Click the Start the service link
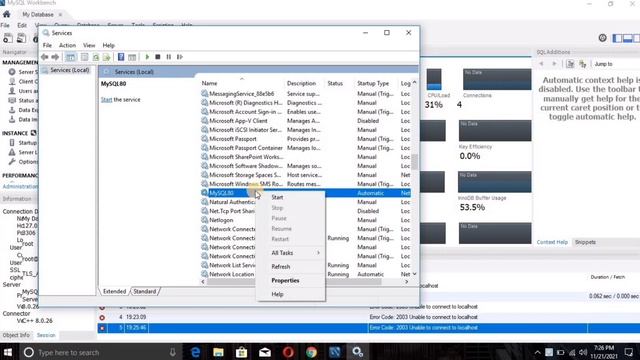Screen dimensions: 640x360 pos(106,100)
